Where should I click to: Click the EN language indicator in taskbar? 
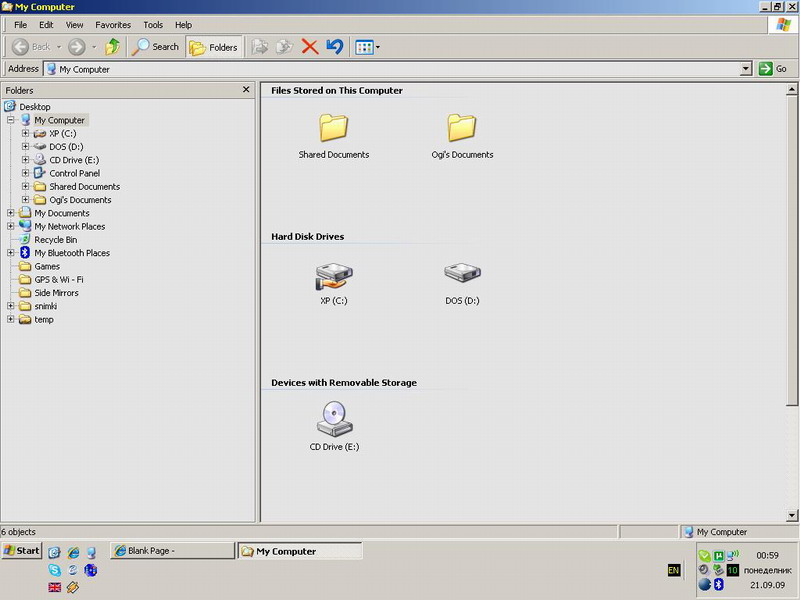(674, 570)
